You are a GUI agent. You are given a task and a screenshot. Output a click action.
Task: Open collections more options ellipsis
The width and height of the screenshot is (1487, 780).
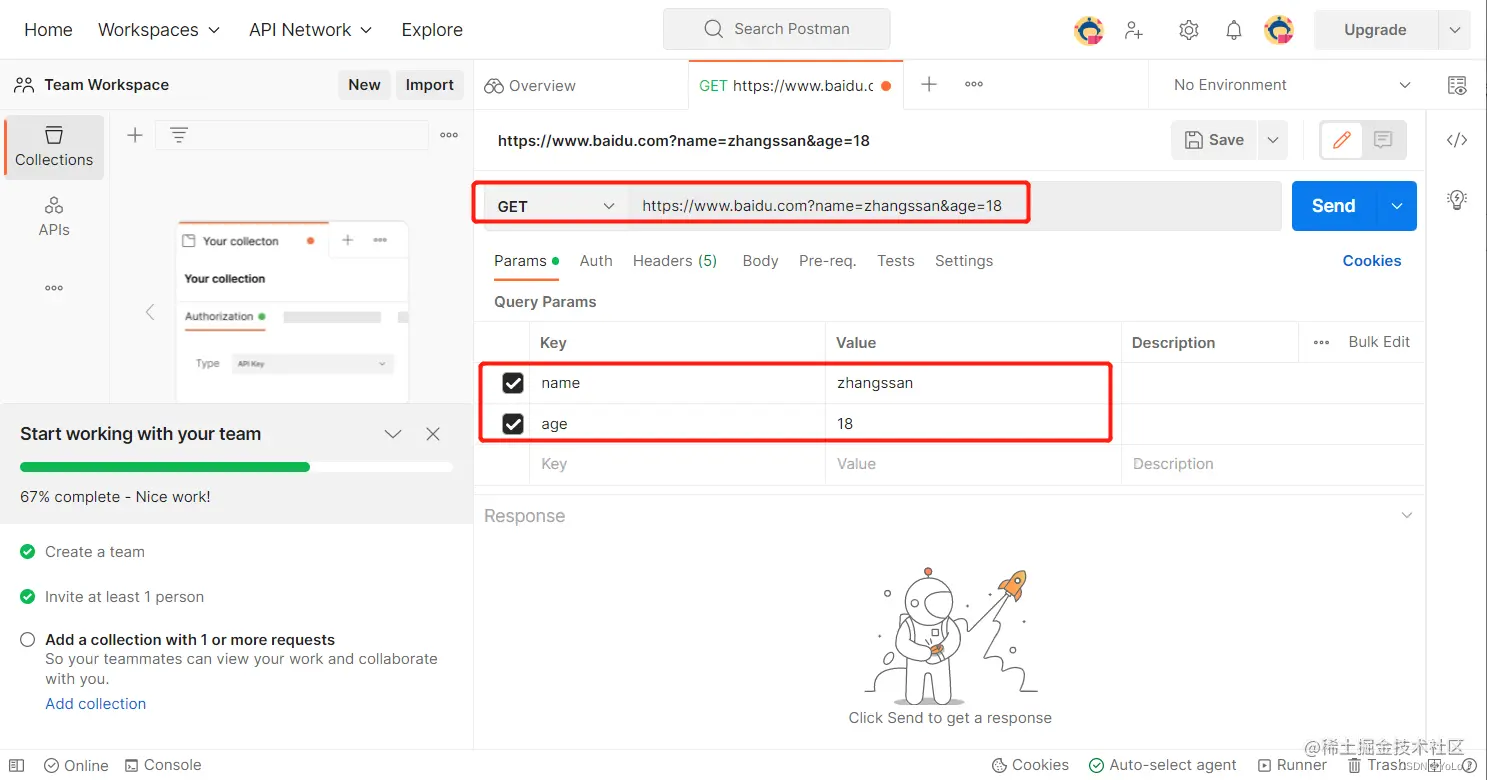tap(449, 135)
